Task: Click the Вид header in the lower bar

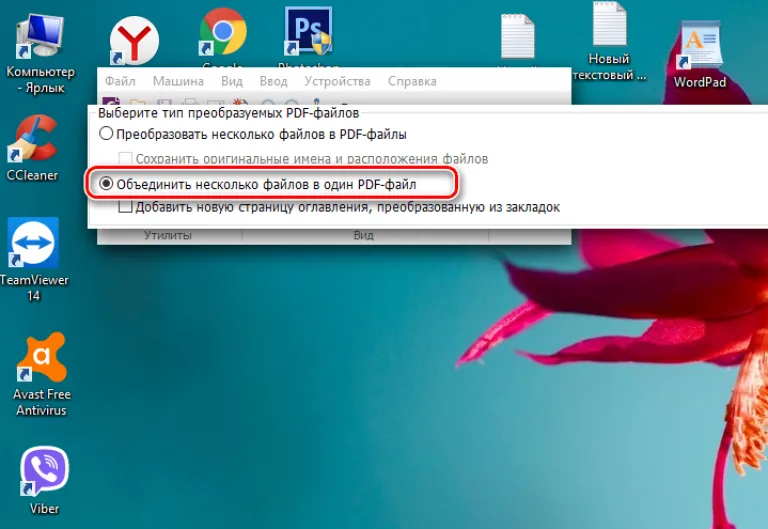Action: pyautogui.click(x=363, y=236)
